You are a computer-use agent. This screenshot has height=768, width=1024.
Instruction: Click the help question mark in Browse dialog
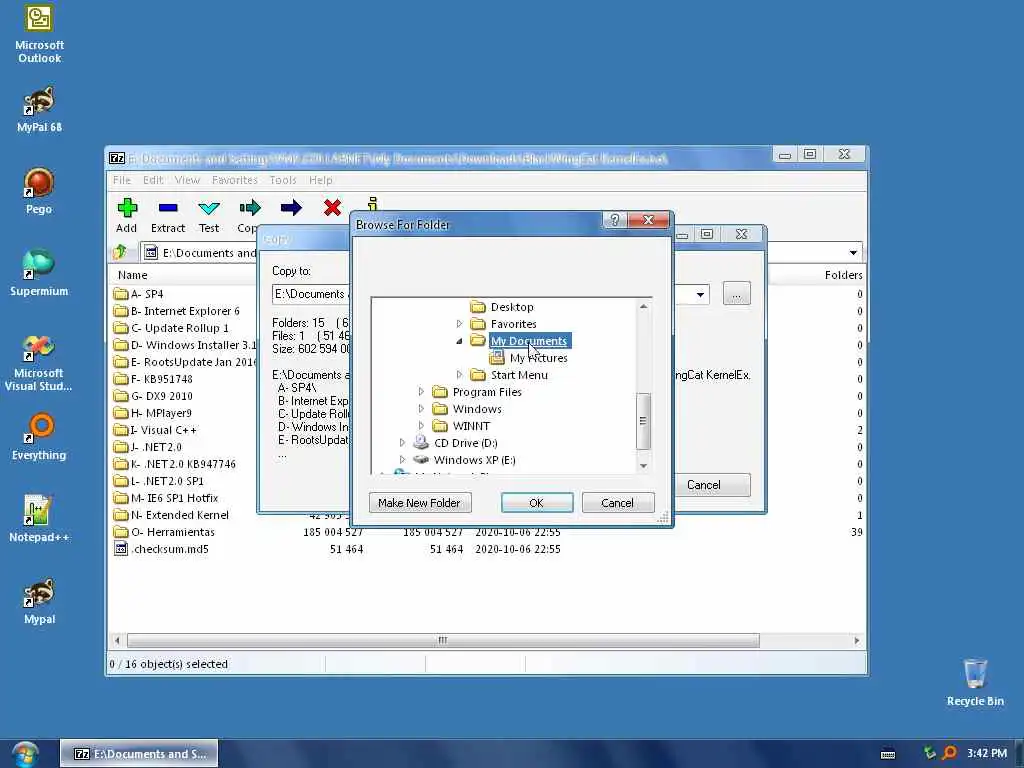[615, 220]
